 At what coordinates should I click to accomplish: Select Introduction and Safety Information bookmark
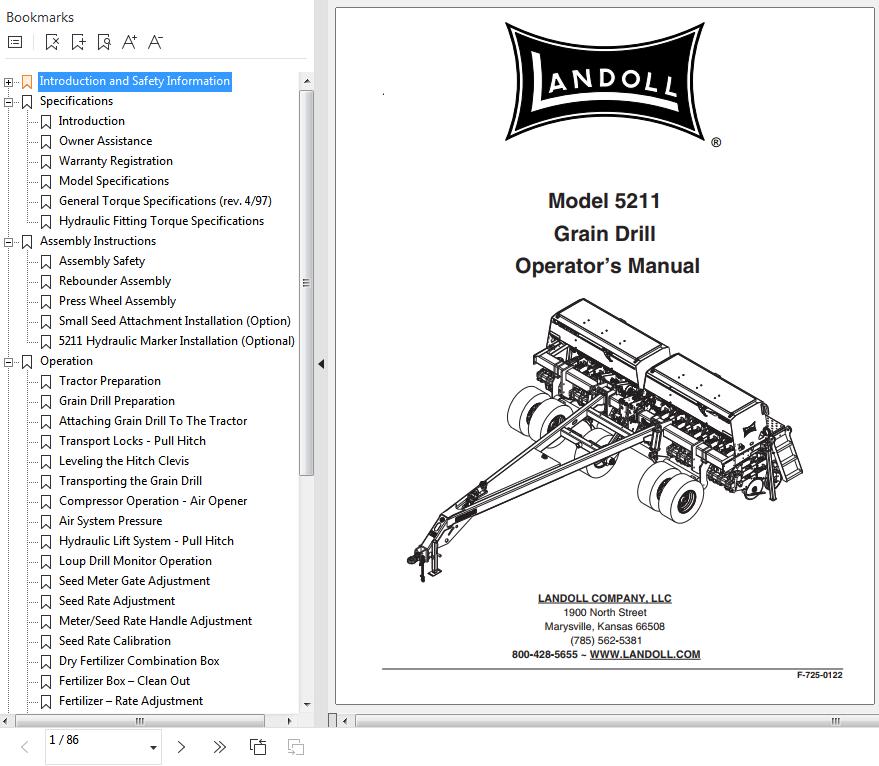[135, 81]
